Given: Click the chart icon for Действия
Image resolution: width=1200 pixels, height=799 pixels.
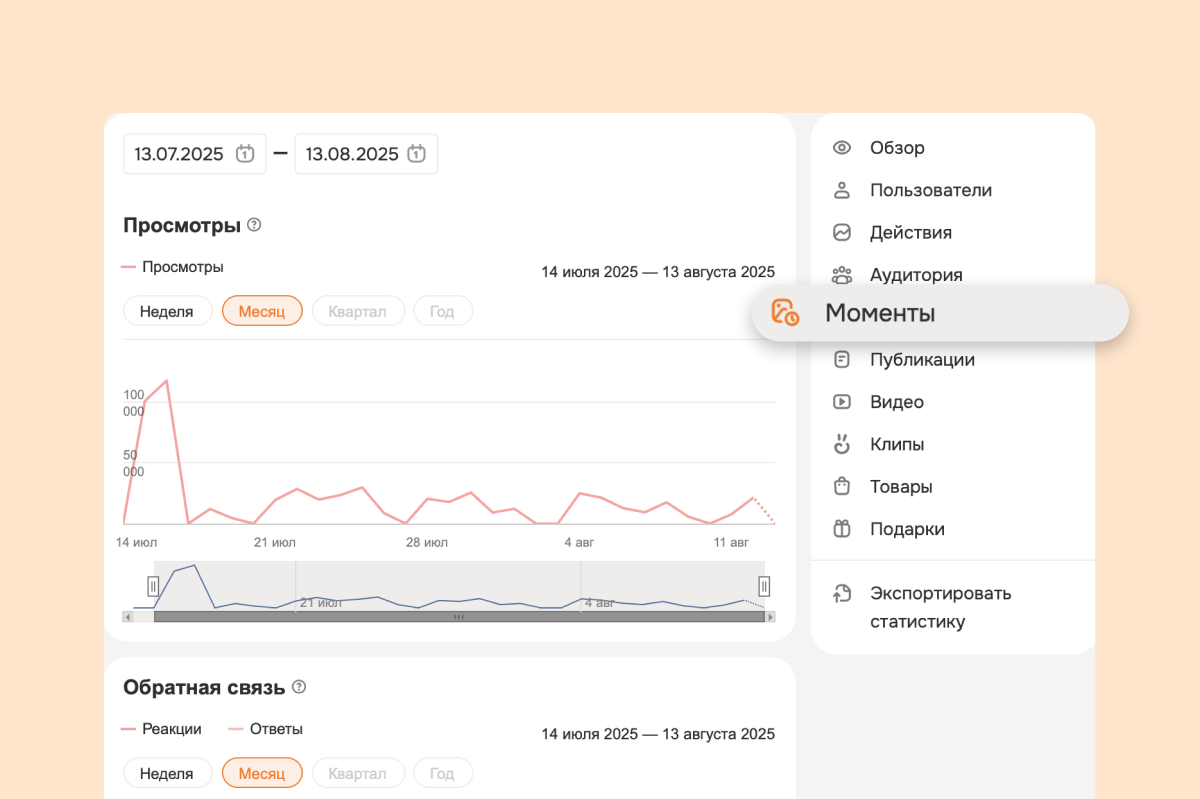Looking at the screenshot, I should (x=842, y=233).
